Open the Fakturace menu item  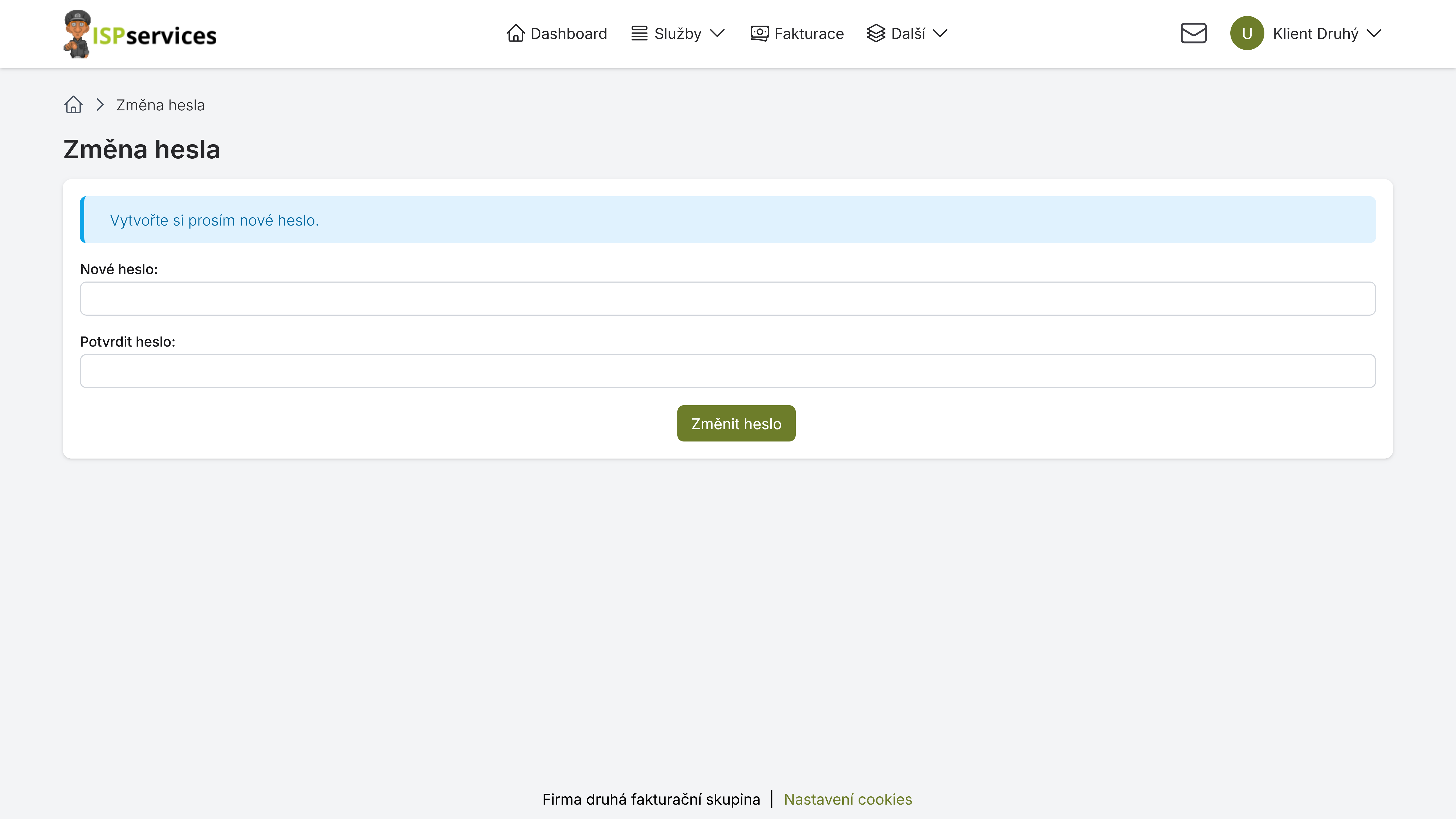tap(797, 34)
